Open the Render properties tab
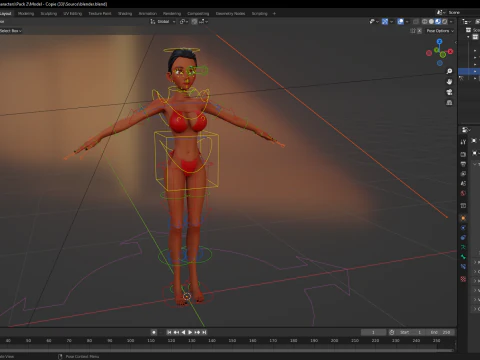The width and height of the screenshot is (480, 360). coord(463,154)
